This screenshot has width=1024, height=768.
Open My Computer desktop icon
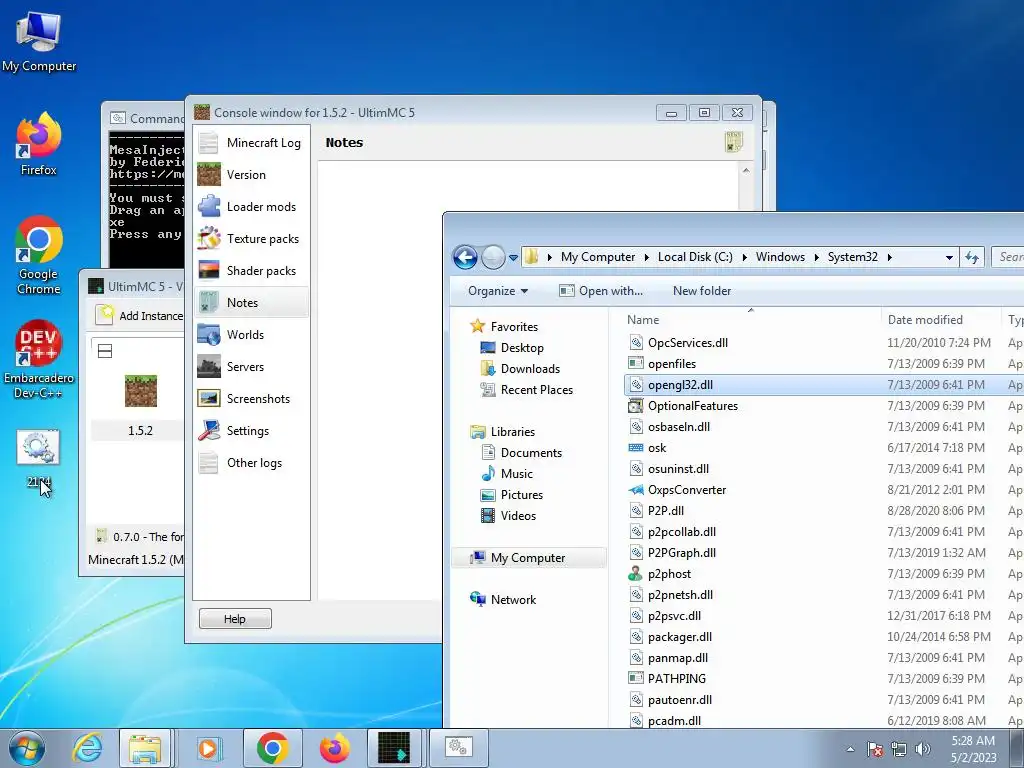tap(39, 41)
